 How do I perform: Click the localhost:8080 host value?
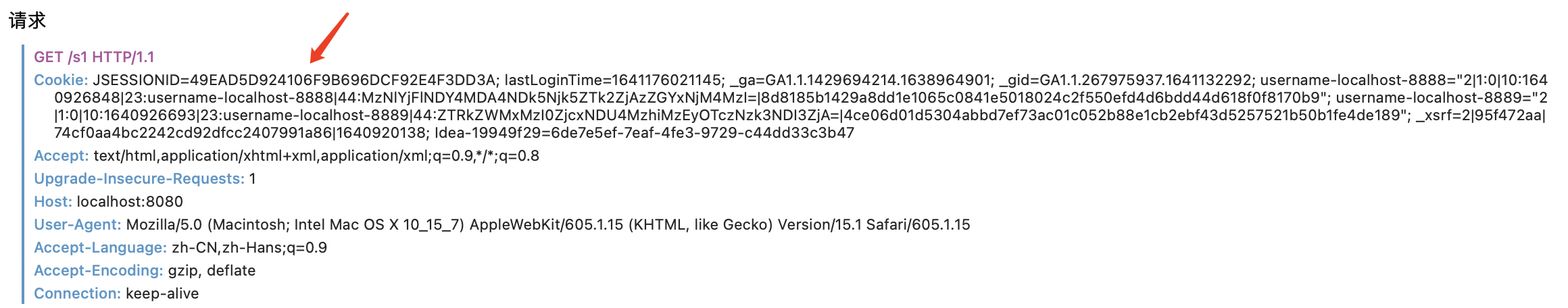coord(130,202)
